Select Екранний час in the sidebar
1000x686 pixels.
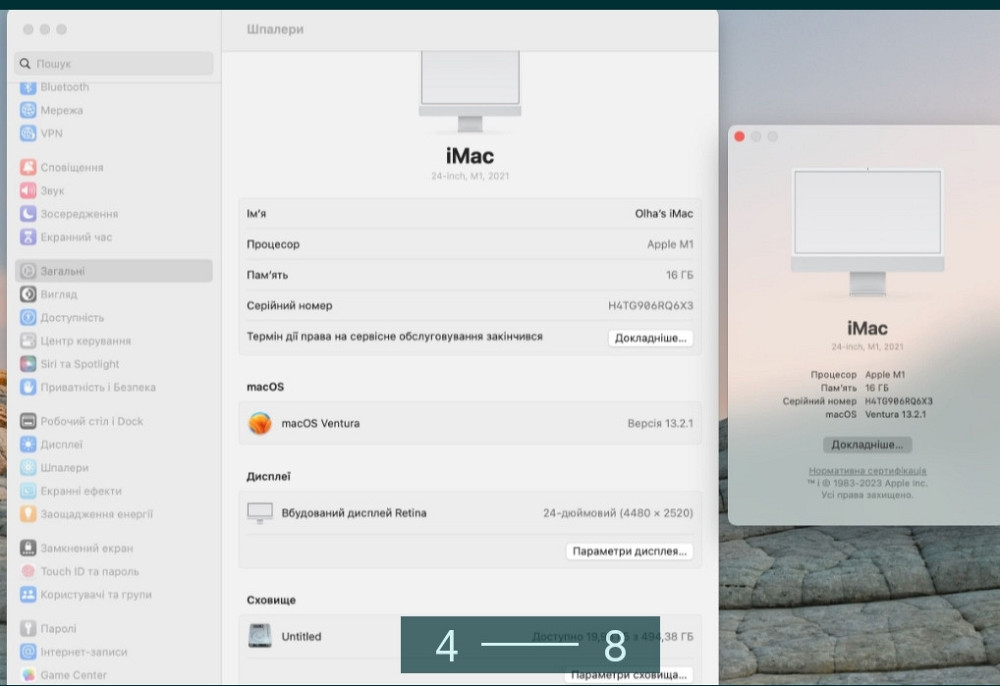(70, 237)
